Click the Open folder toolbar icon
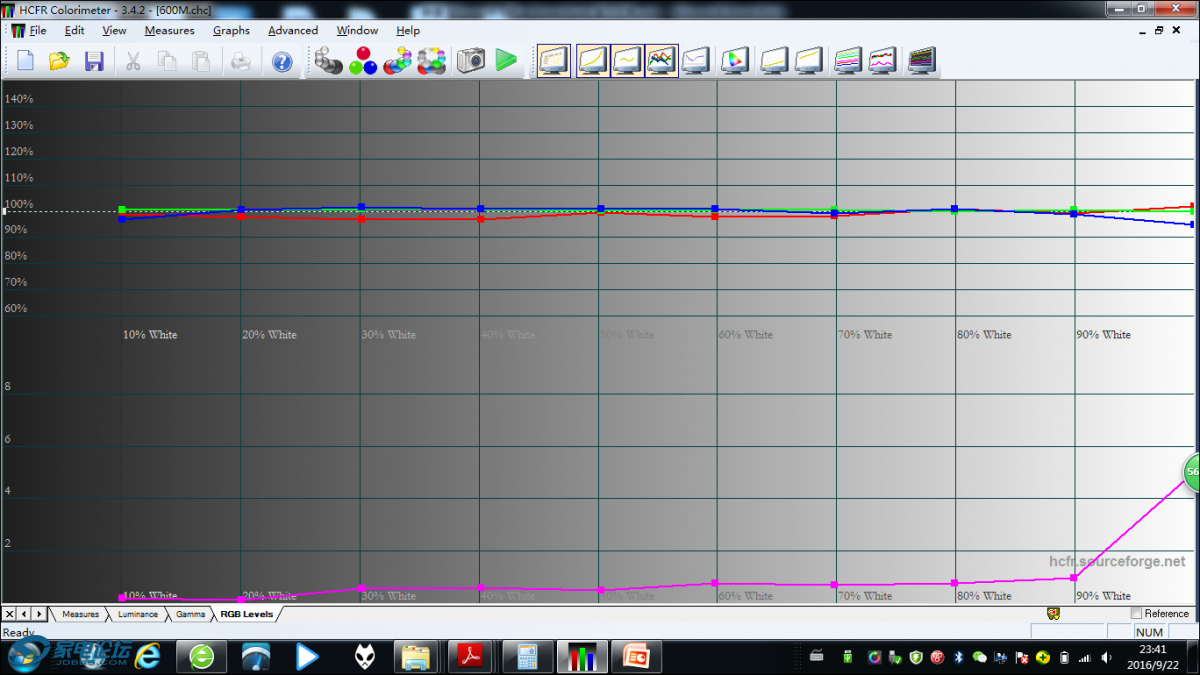 60,61
